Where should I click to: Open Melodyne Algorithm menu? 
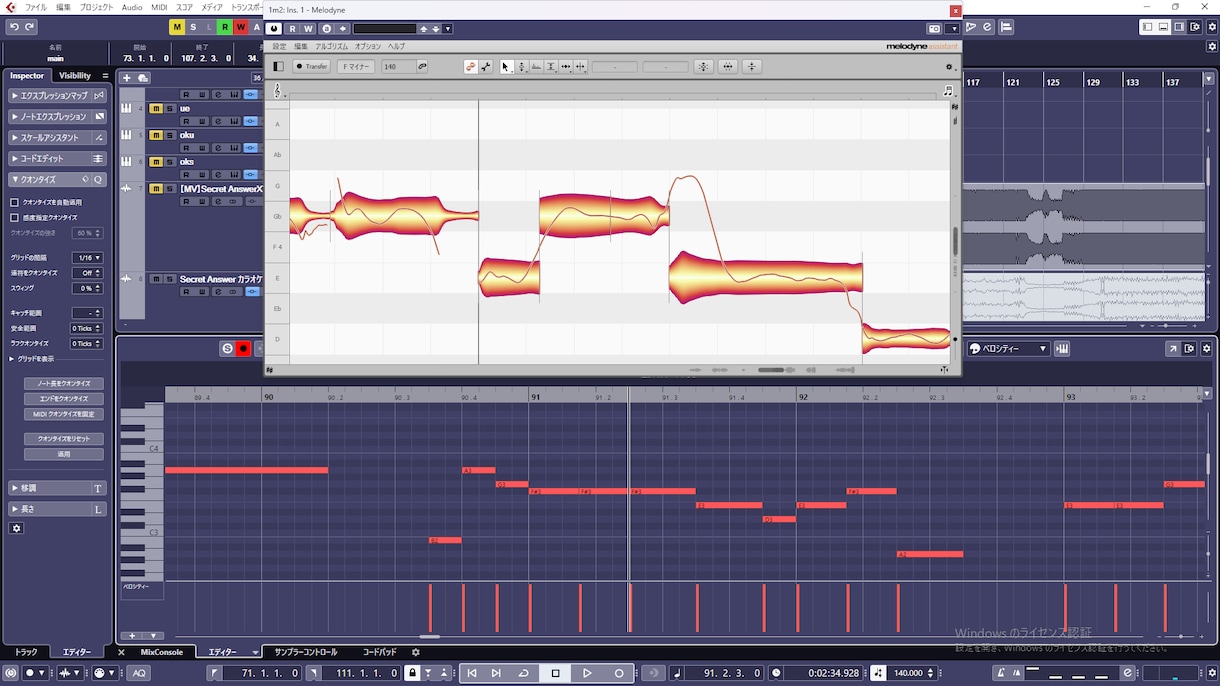click(332, 46)
